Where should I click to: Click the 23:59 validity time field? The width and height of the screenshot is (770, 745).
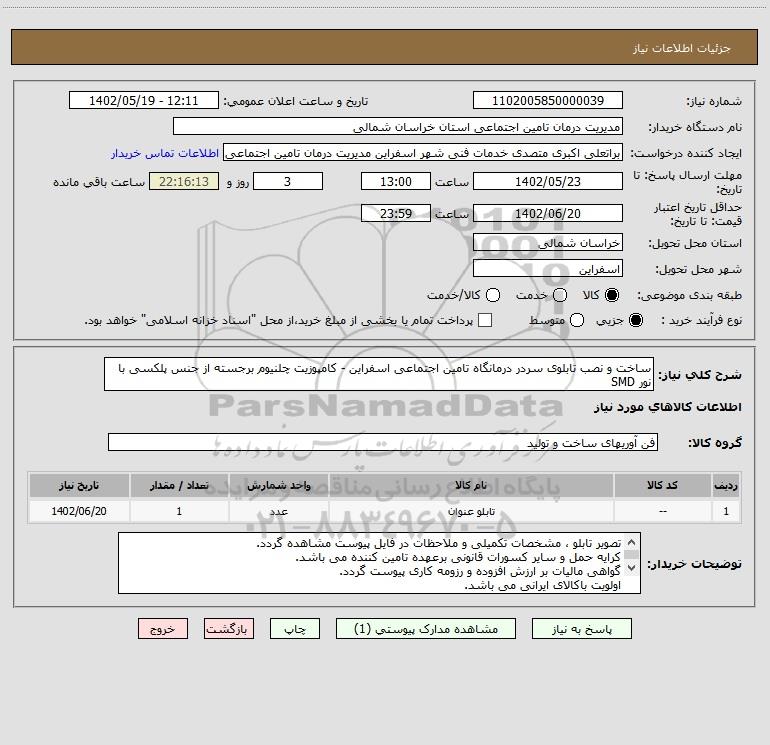(x=396, y=213)
